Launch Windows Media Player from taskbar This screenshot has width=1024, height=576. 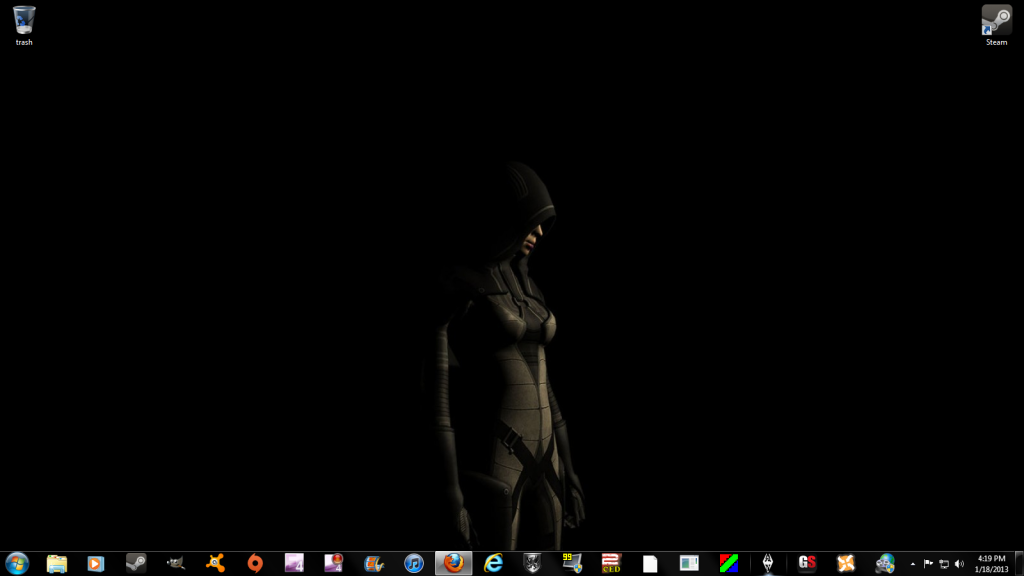tap(96, 563)
